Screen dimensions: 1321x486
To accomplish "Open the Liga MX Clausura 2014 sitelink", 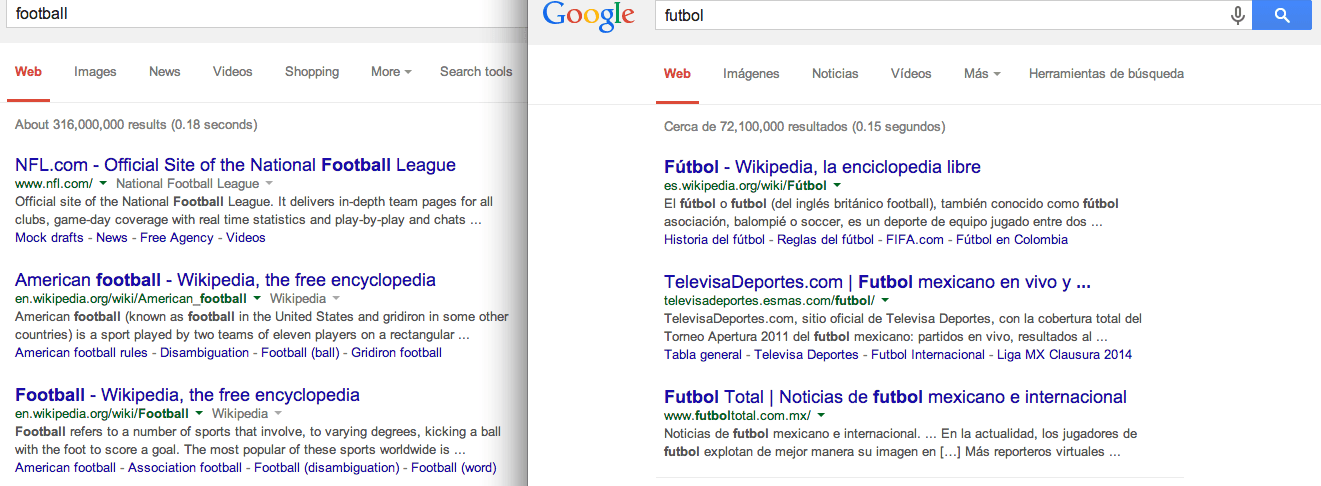I will coord(1065,355).
